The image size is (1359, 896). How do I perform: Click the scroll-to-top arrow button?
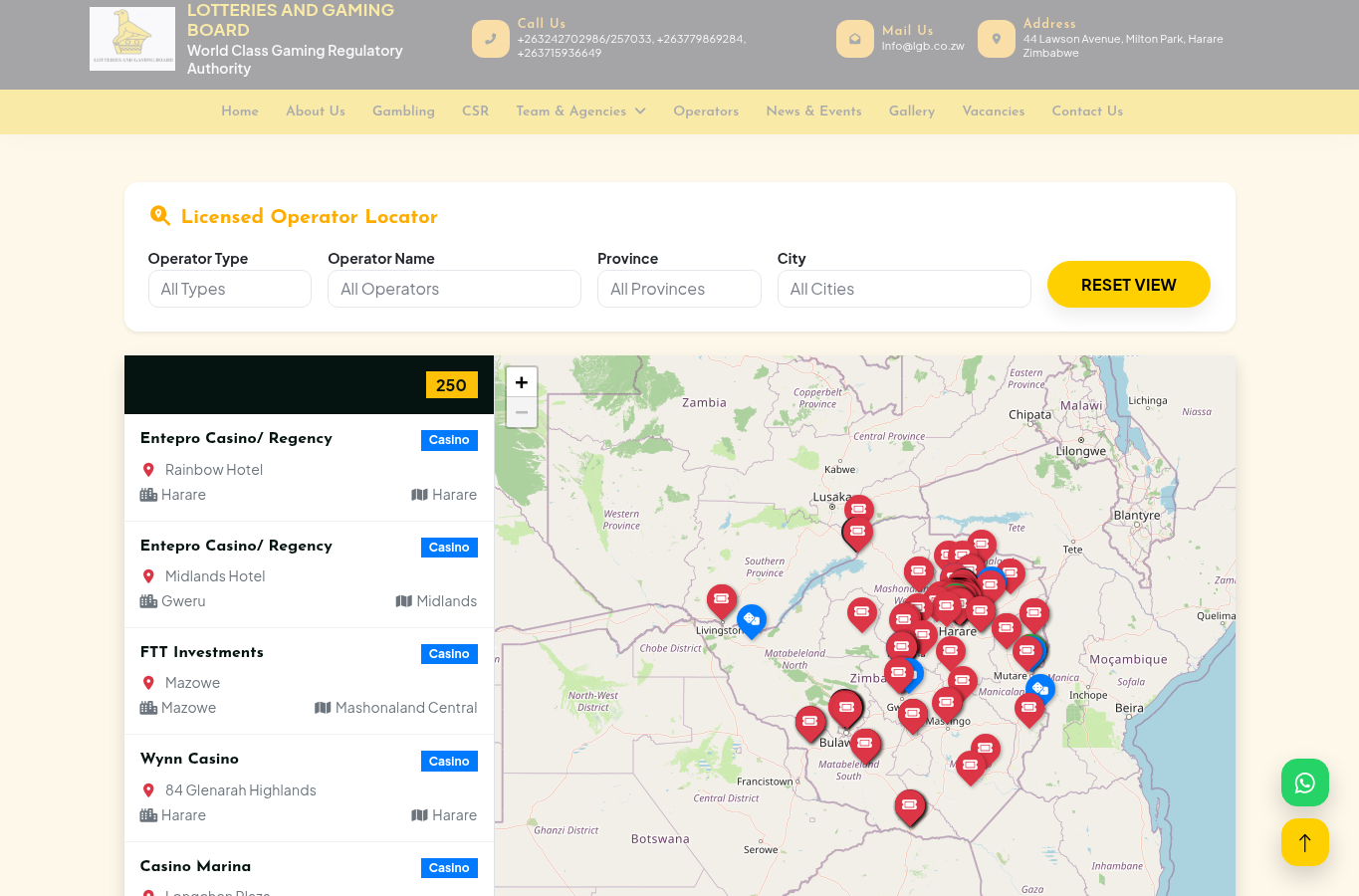click(x=1304, y=842)
